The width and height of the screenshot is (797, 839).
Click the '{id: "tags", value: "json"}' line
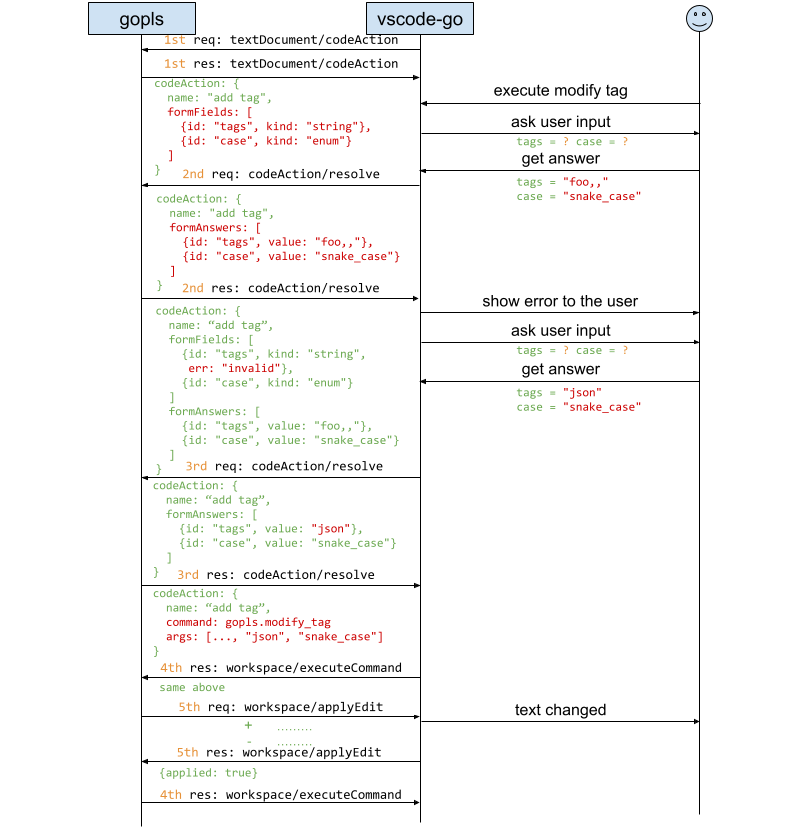[x=271, y=529]
